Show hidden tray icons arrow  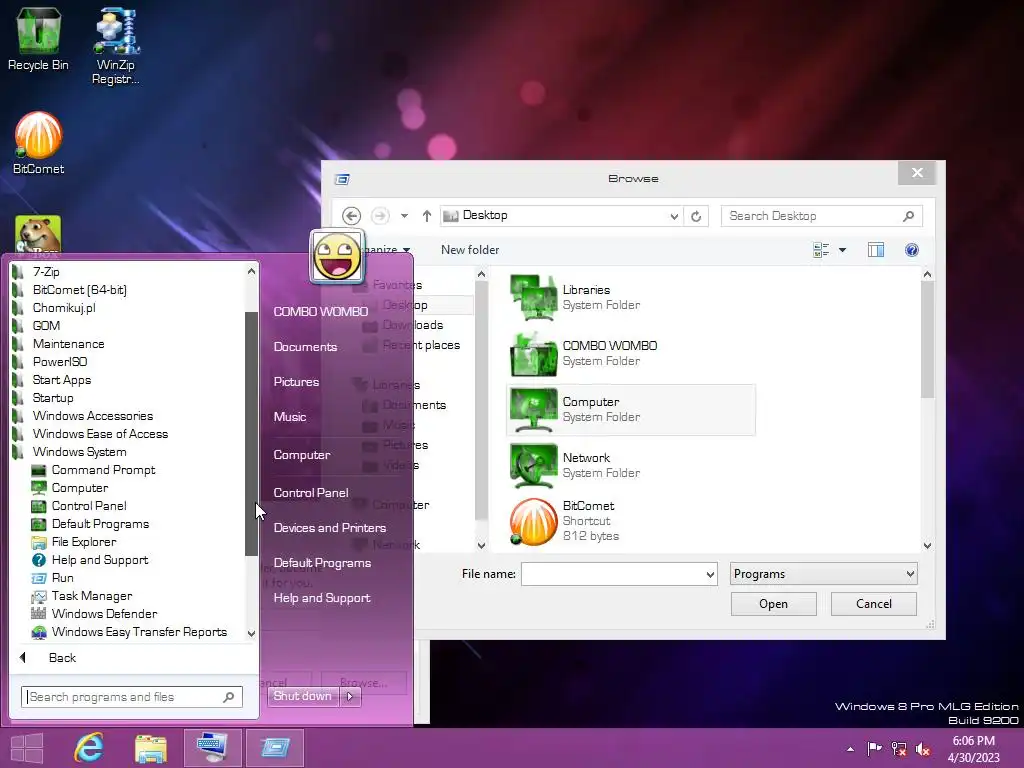[x=850, y=748]
